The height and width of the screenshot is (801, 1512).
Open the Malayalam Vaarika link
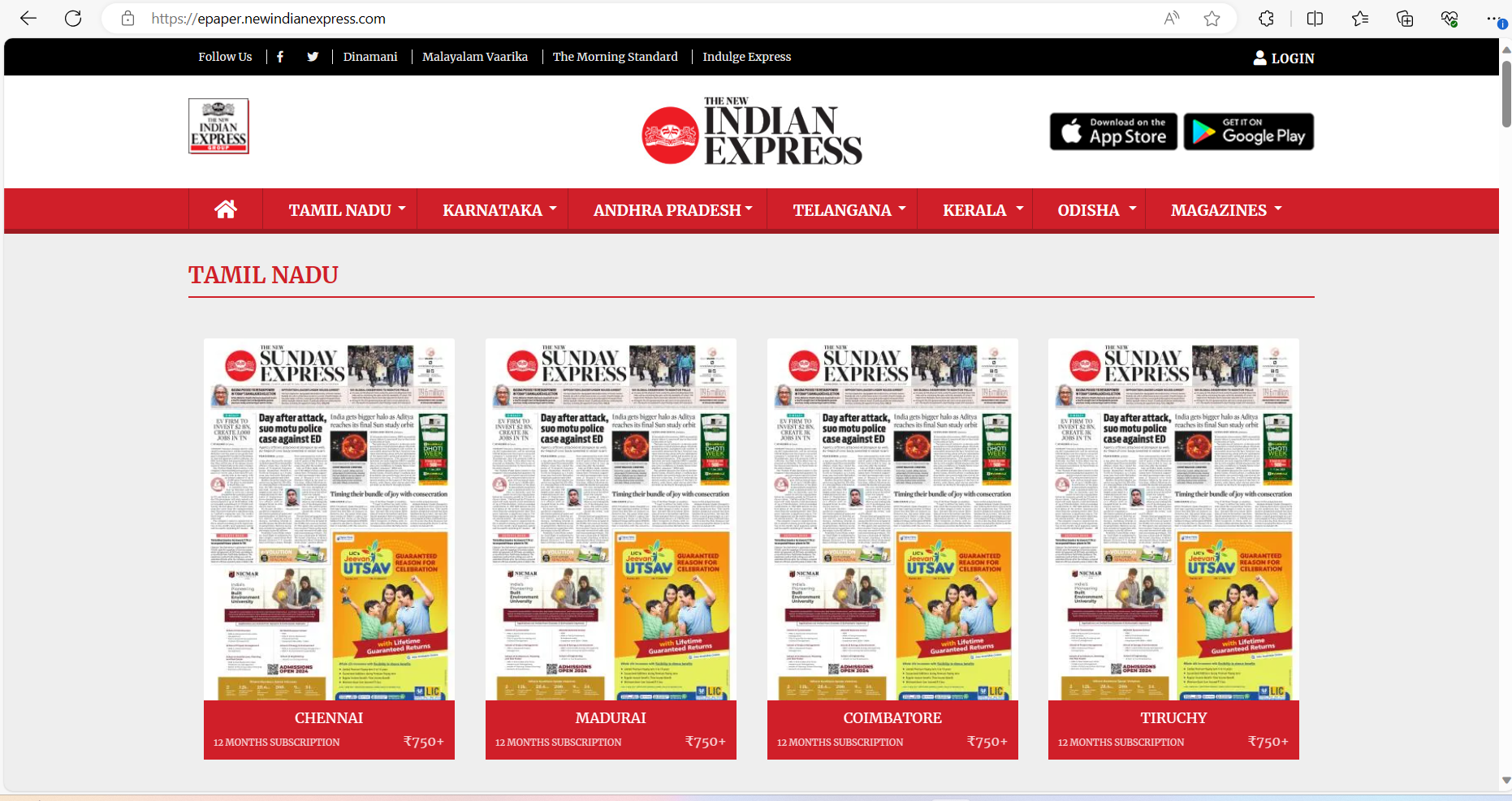(475, 57)
